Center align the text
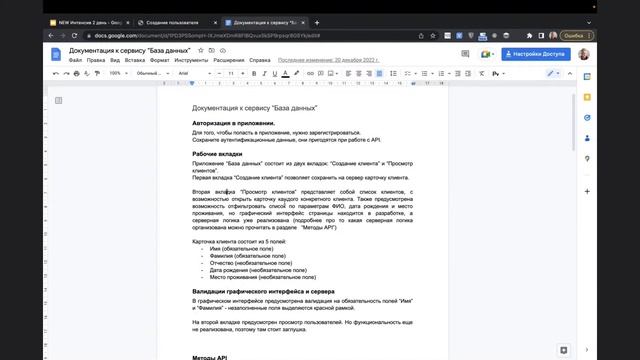The height and width of the screenshot is (360, 640). click(359, 73)
